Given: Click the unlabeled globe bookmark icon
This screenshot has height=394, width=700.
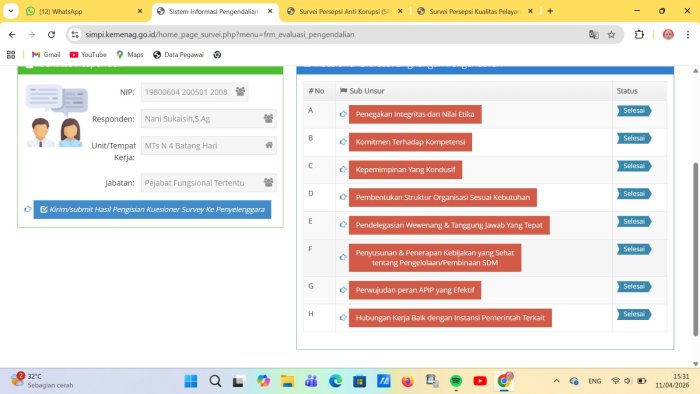Looking at the screenshot, I should click(x=217, y=54).
